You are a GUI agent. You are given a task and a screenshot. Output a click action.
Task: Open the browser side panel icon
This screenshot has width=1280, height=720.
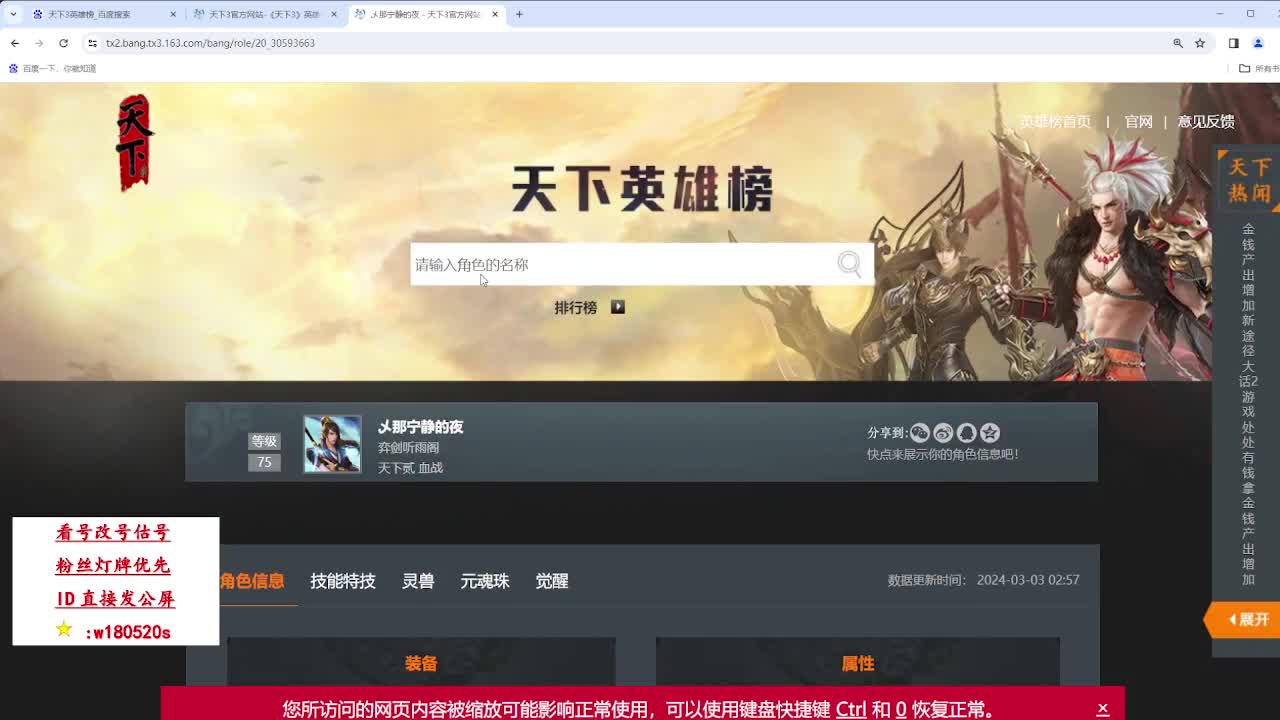(1233, 43)
